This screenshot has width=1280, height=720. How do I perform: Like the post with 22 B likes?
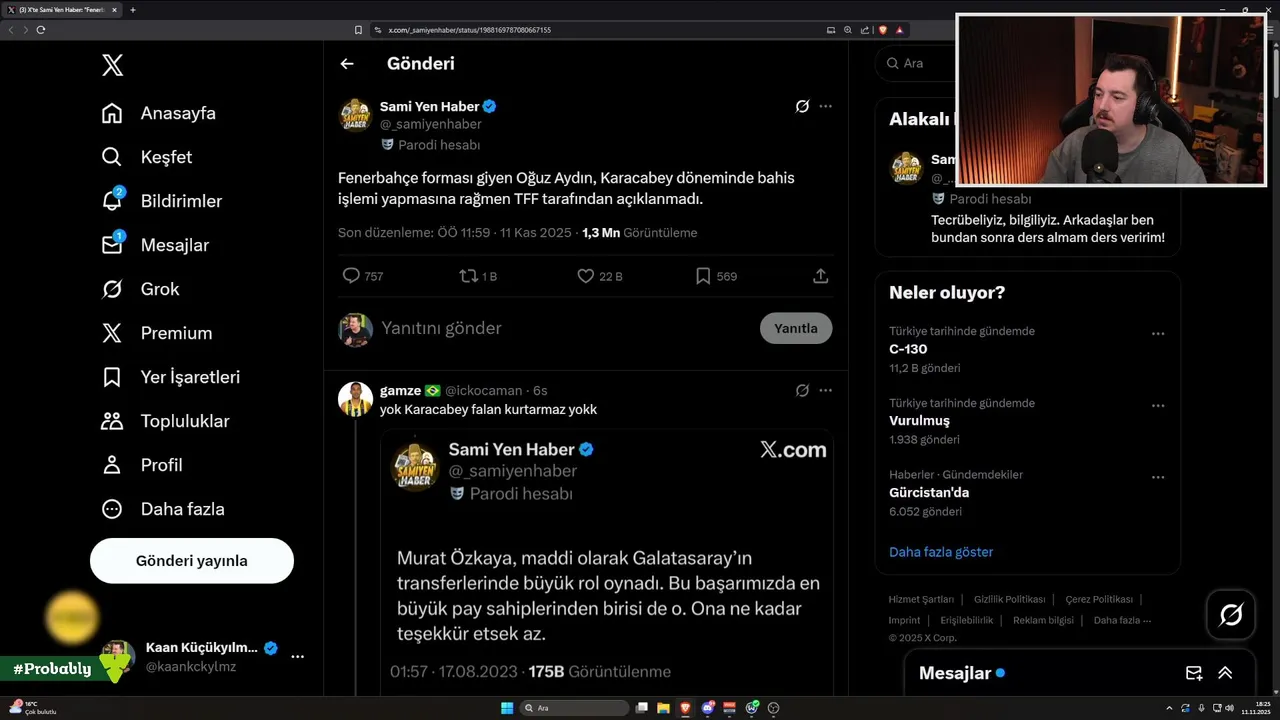586,276
